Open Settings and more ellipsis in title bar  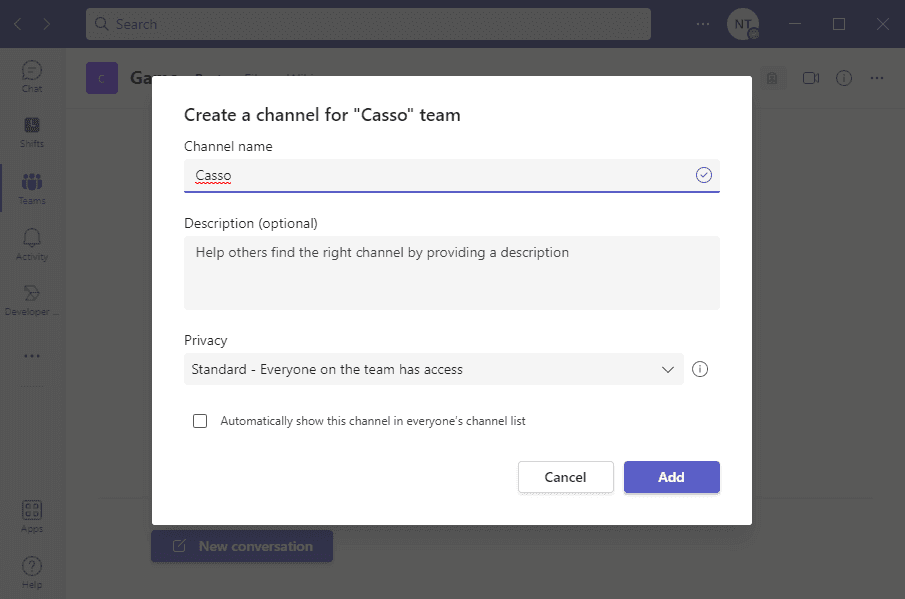703,24
